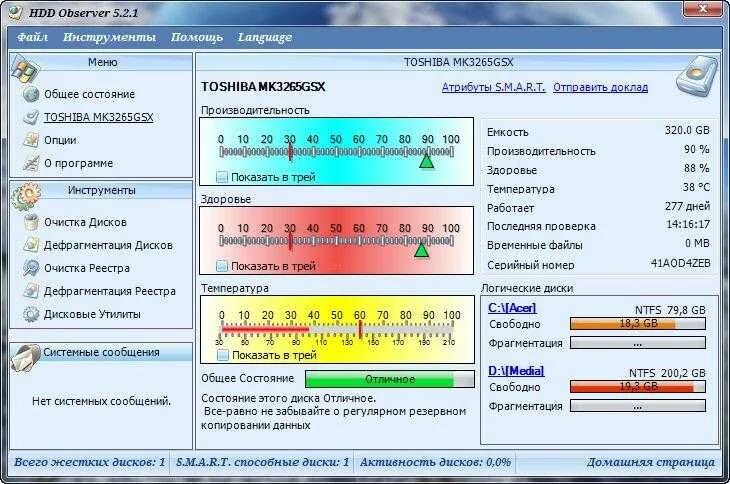The height and width of the screenshot is (484, 730).
Task: Close the HDD Observer window
Action: (x=703, y=8)
